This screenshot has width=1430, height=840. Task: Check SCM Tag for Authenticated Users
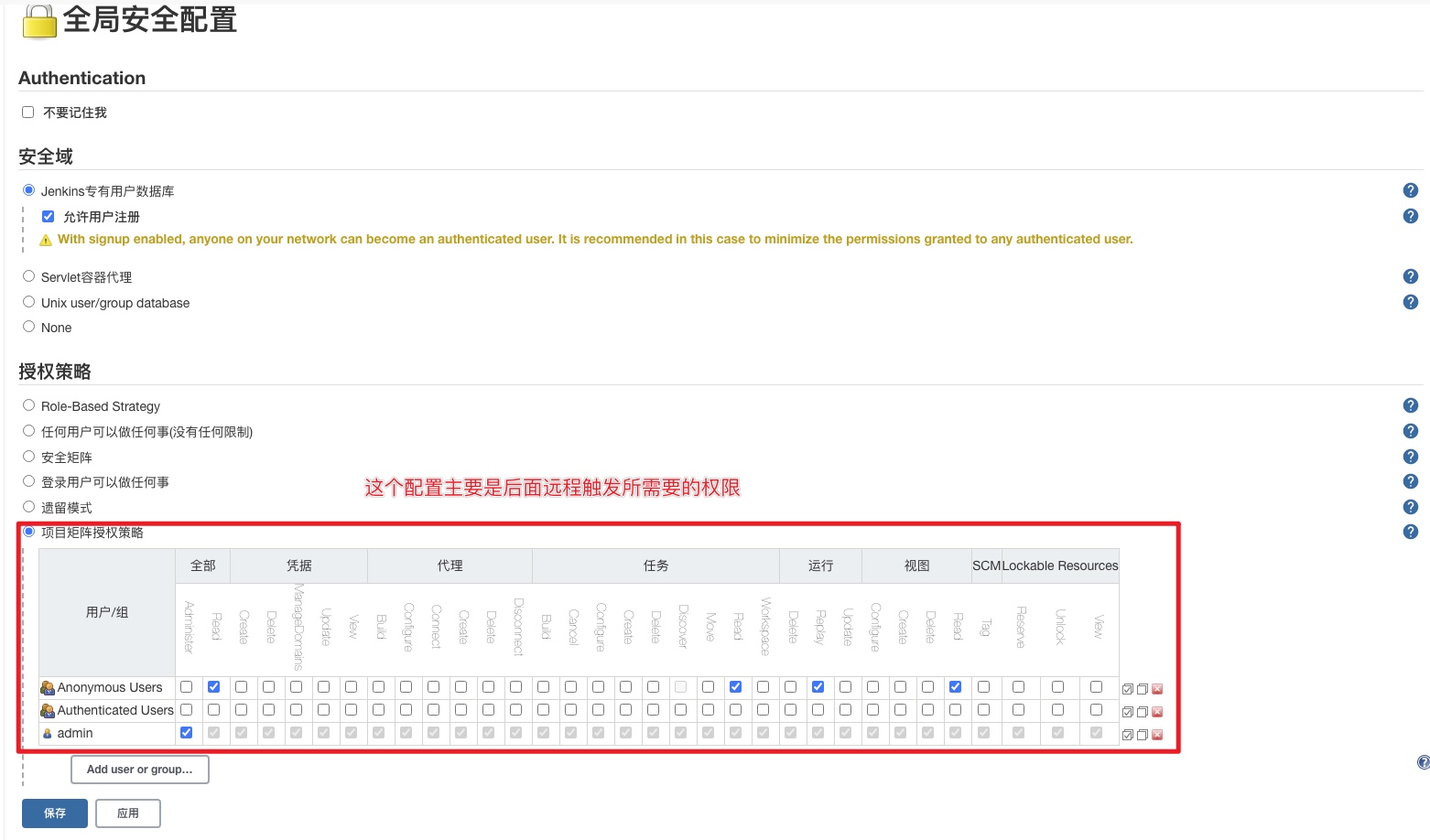coord(983,709)
